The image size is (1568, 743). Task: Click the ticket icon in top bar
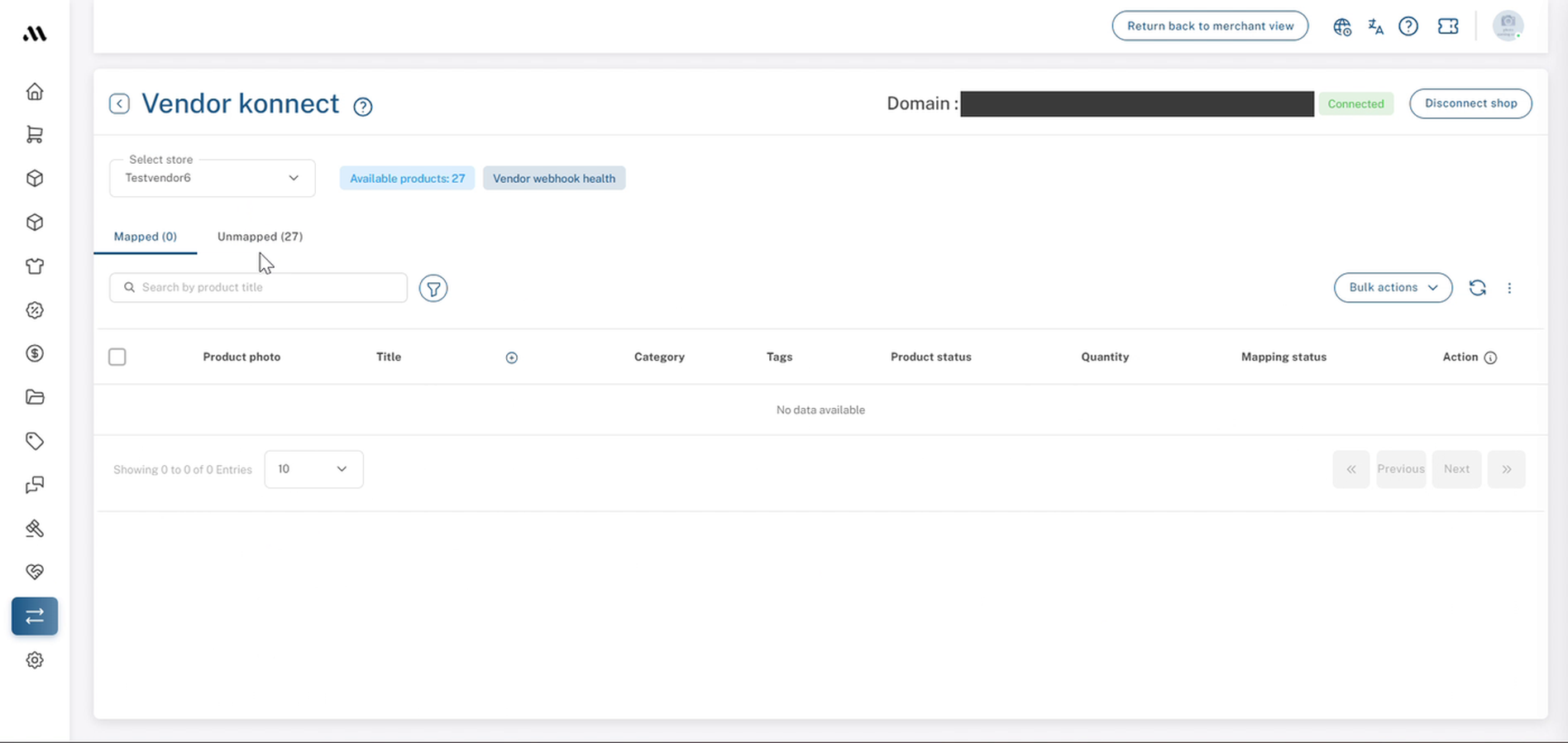tap(1448, 26)
